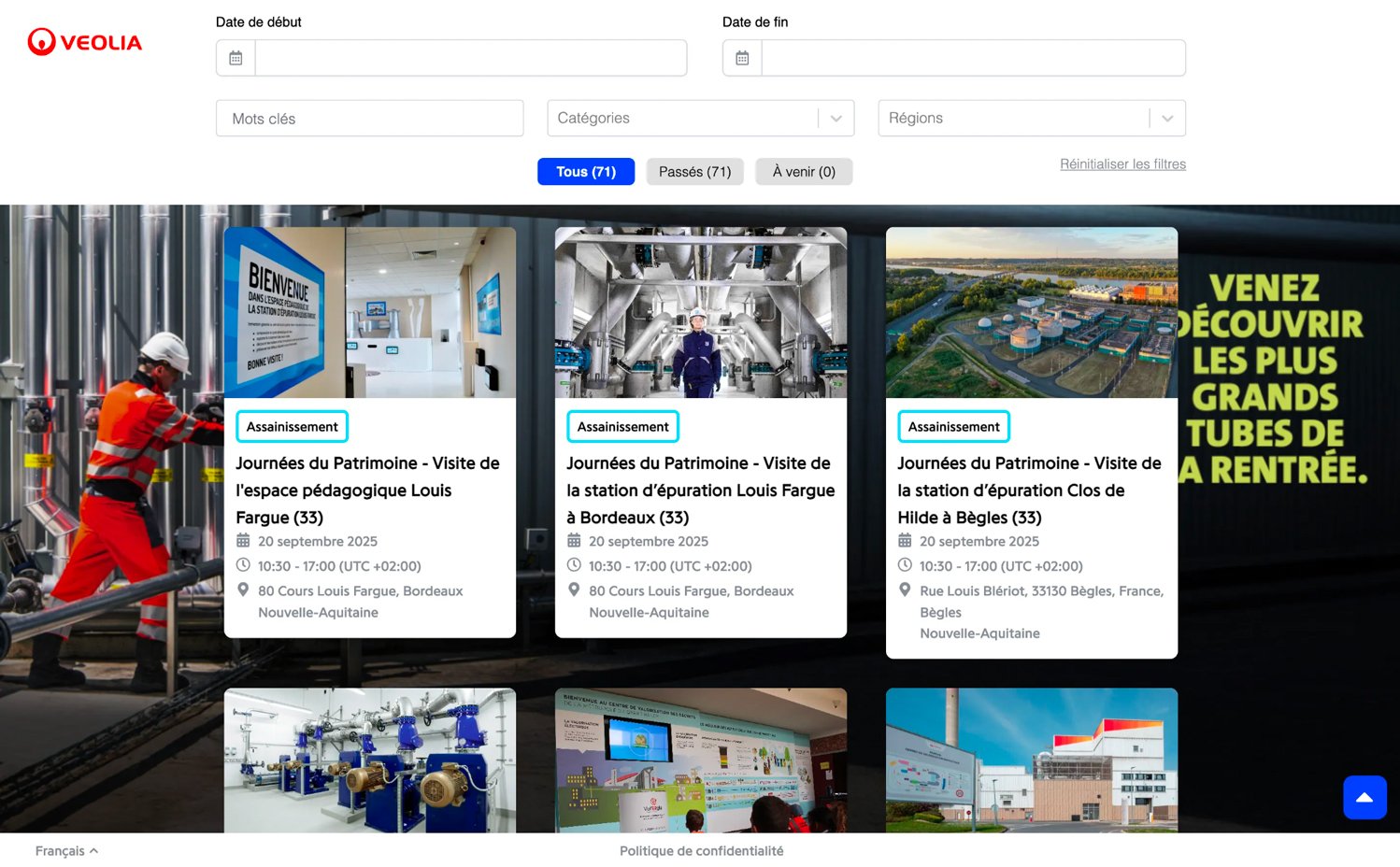Open the Politique de confidentialité link
1400x867 pixels.
[701, 851]
